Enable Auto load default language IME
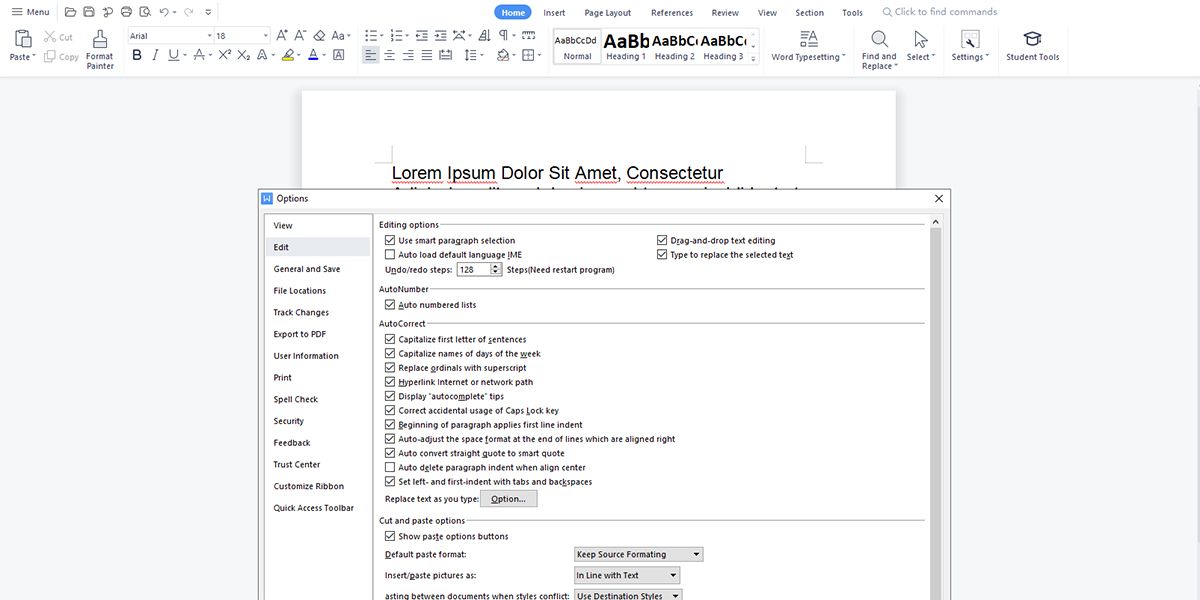The width and height of the screenshot is (1200, 600). click(x=390, y=255)
